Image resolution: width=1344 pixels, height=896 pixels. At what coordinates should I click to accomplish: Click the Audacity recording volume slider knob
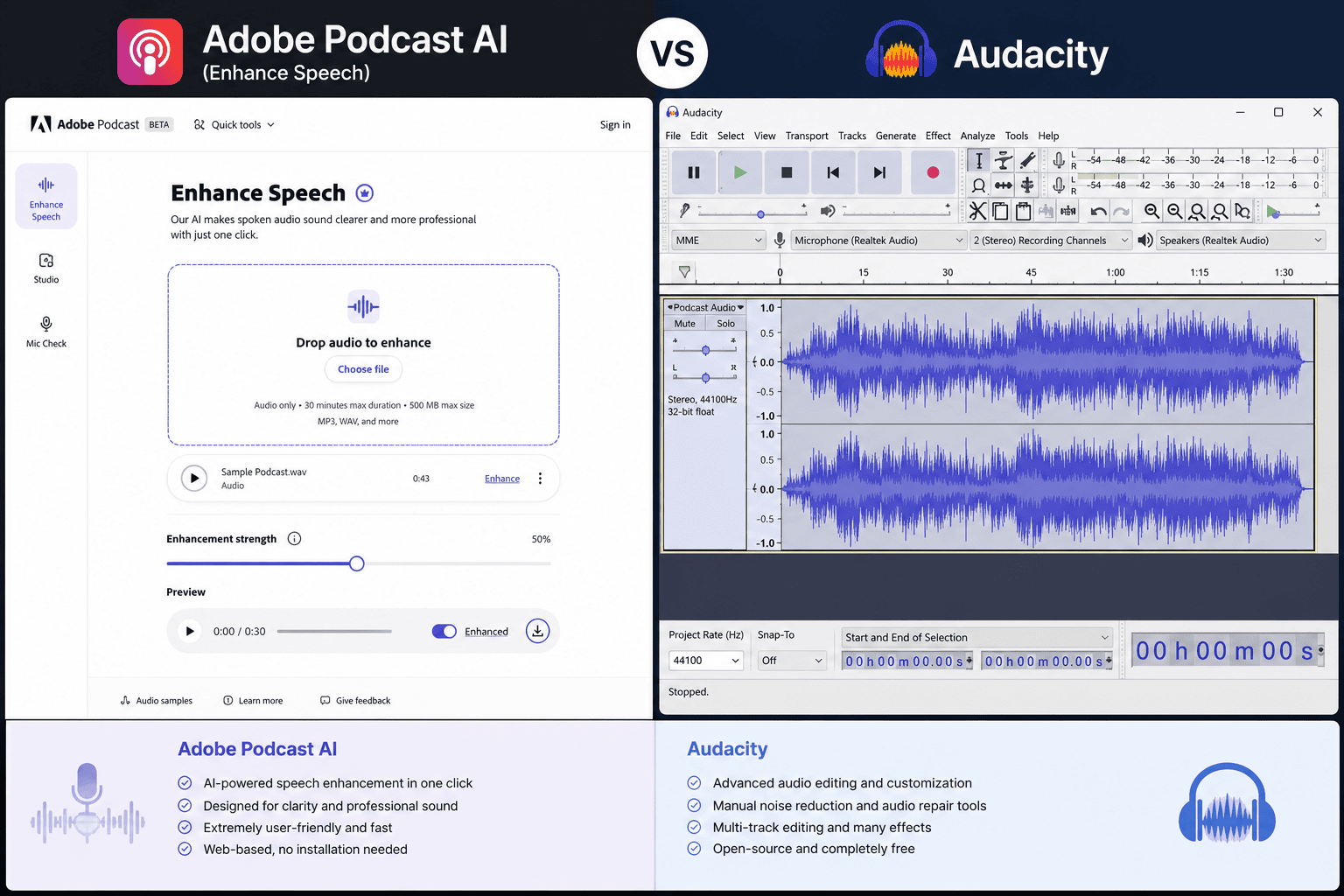pyautogui.click(x=760, y=213)
